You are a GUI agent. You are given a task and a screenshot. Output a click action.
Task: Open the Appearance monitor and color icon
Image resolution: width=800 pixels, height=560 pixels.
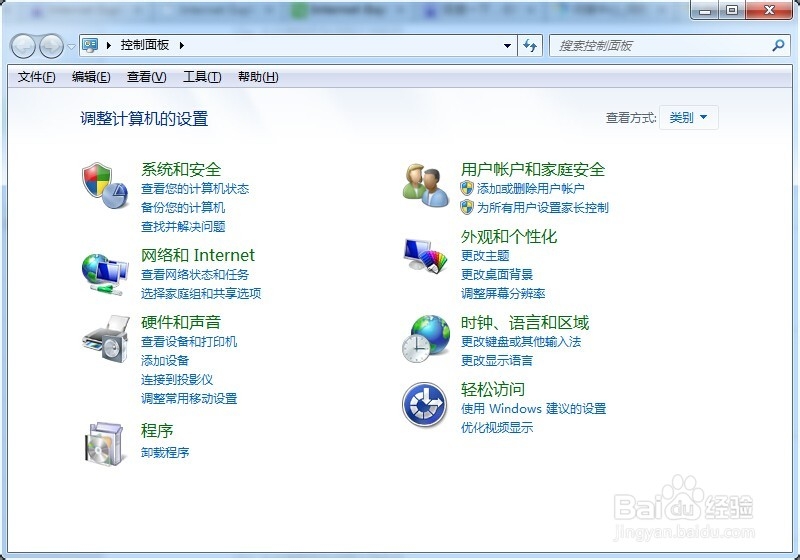[425, 255]
